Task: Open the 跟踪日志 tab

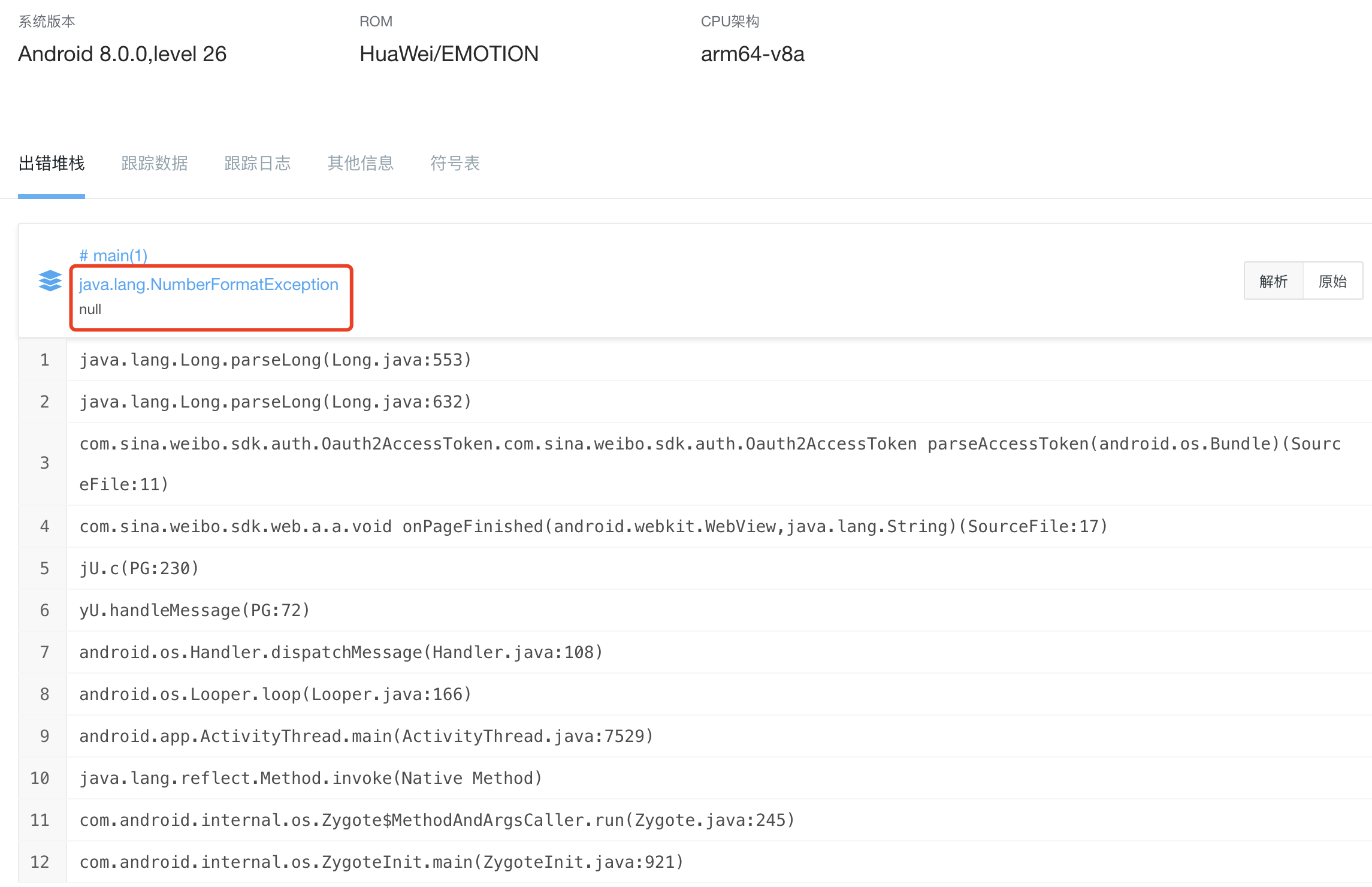Action: pyautogui.click(x=258, y=163)
